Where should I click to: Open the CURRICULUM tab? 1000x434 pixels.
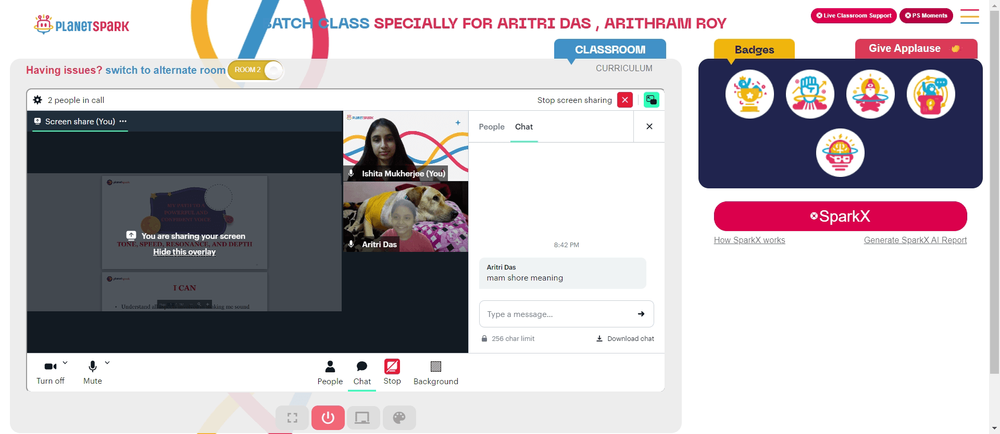tap(624, 68)
